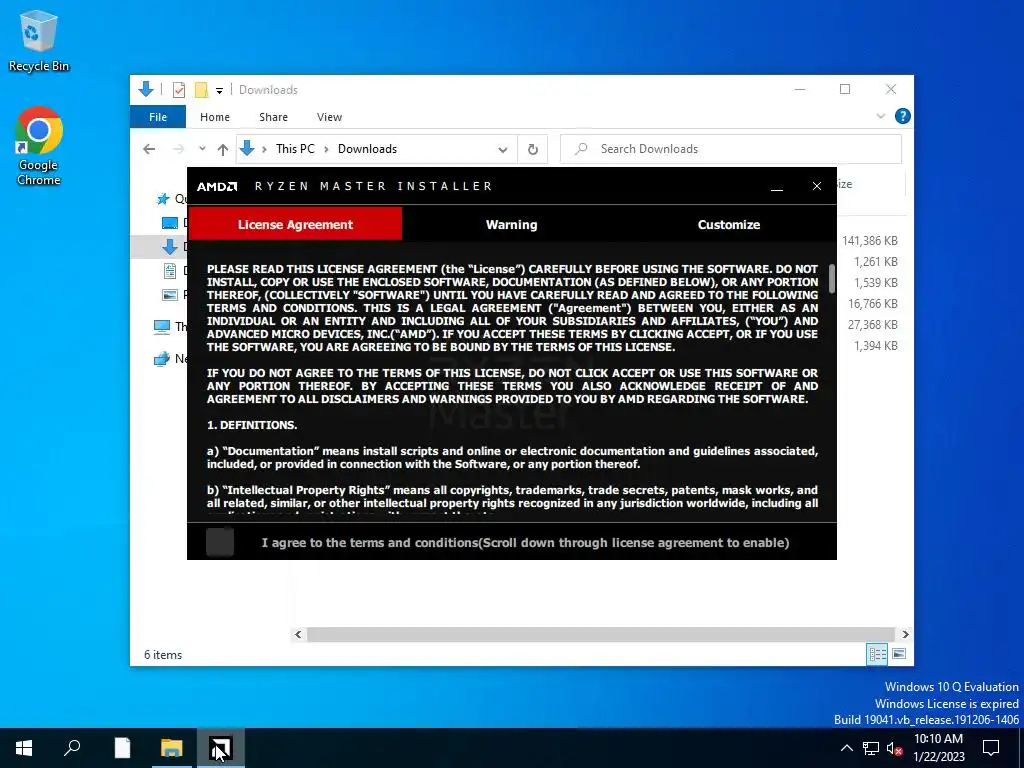The height and width of the screenshot is (768, 1024).
Task: Click the scroll left arrow in Downloads
Action: click(x=298, y=634)
